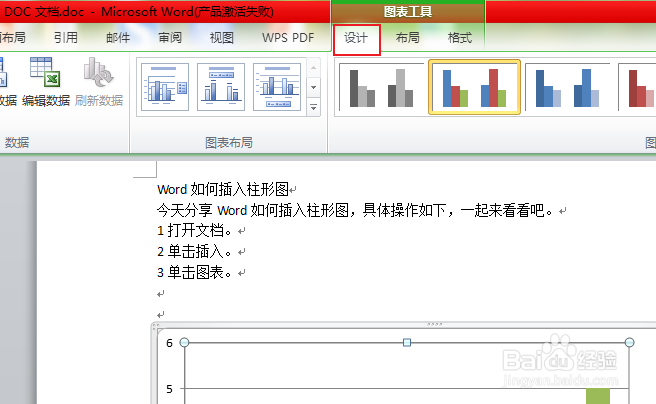
Task: Switch to the 审阅 ribbon tab
Action: click(170, 38)
